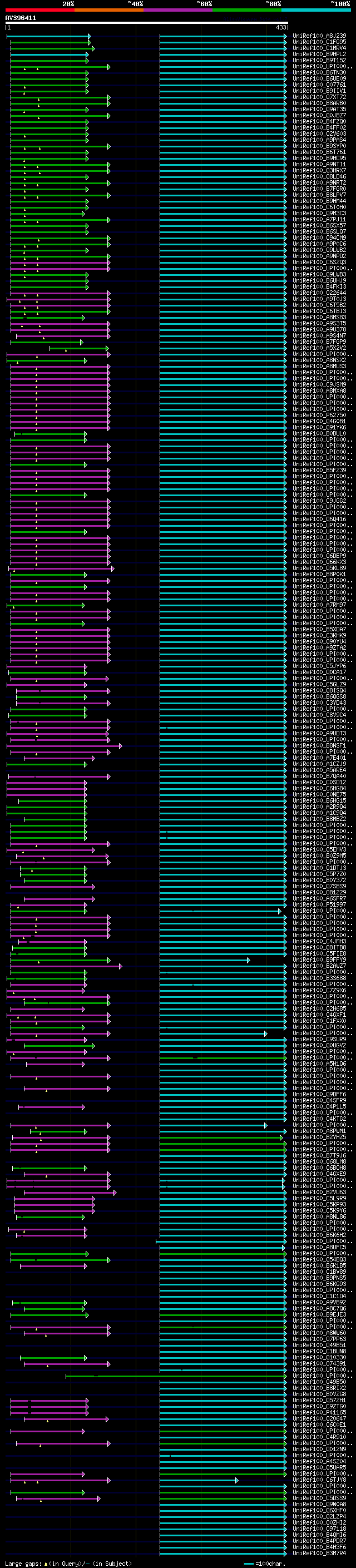Pick the UniRef100_B9EJE3 hit name

pyautogui.click(x=319, y=1315)
